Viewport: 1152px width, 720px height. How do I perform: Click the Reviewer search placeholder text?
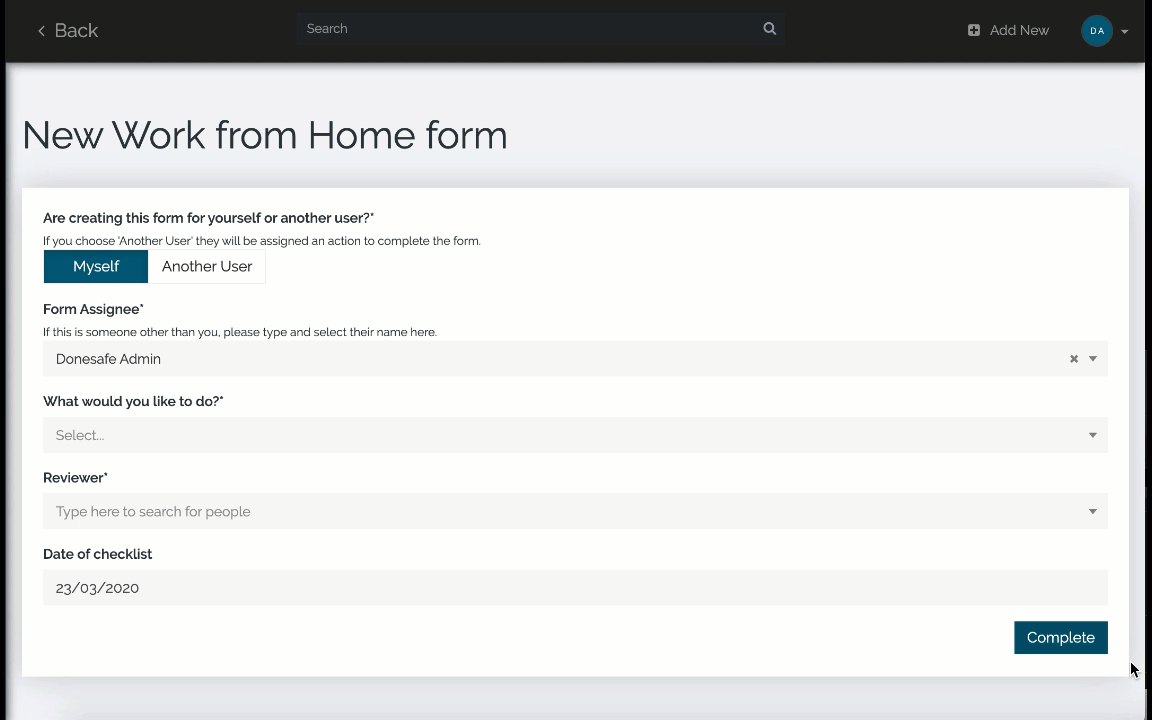pos(153,512)
